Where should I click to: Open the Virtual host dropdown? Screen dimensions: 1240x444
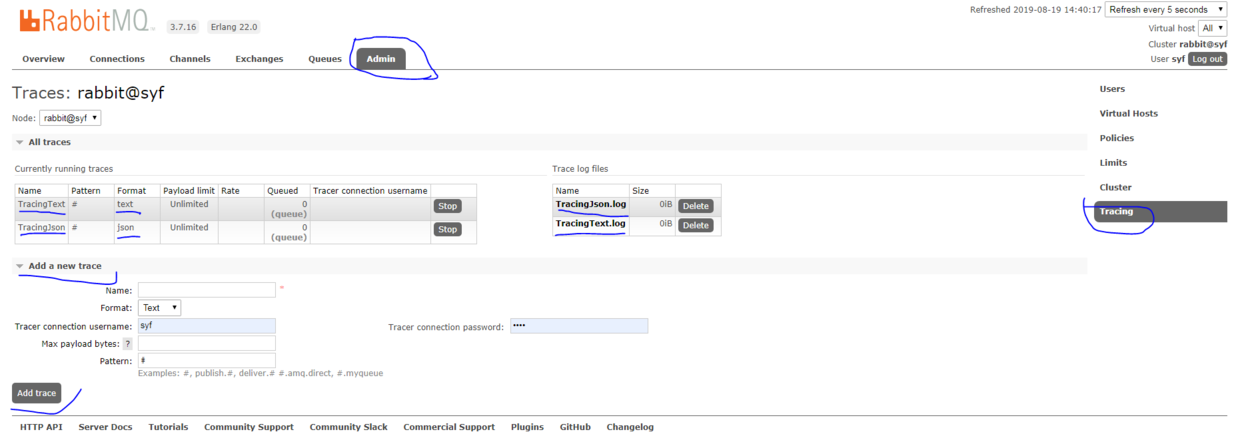[x=1213, y=28]
